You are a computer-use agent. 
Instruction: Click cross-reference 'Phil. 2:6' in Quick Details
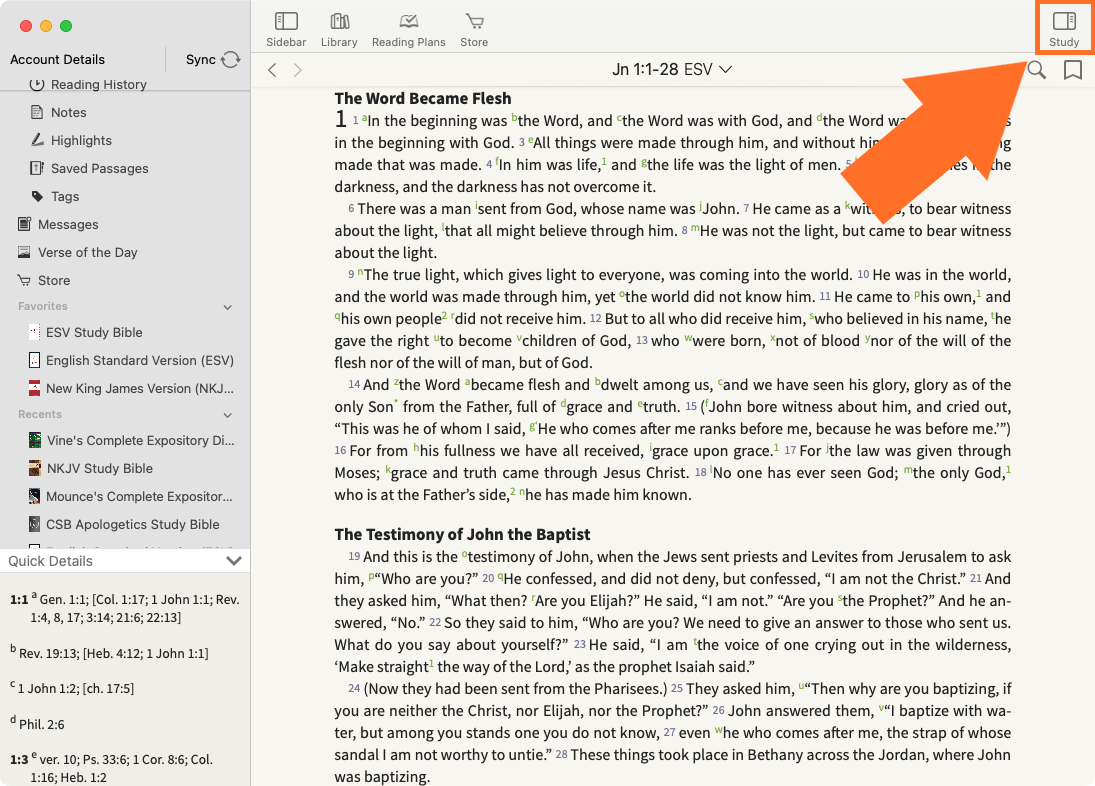[42, 725]
